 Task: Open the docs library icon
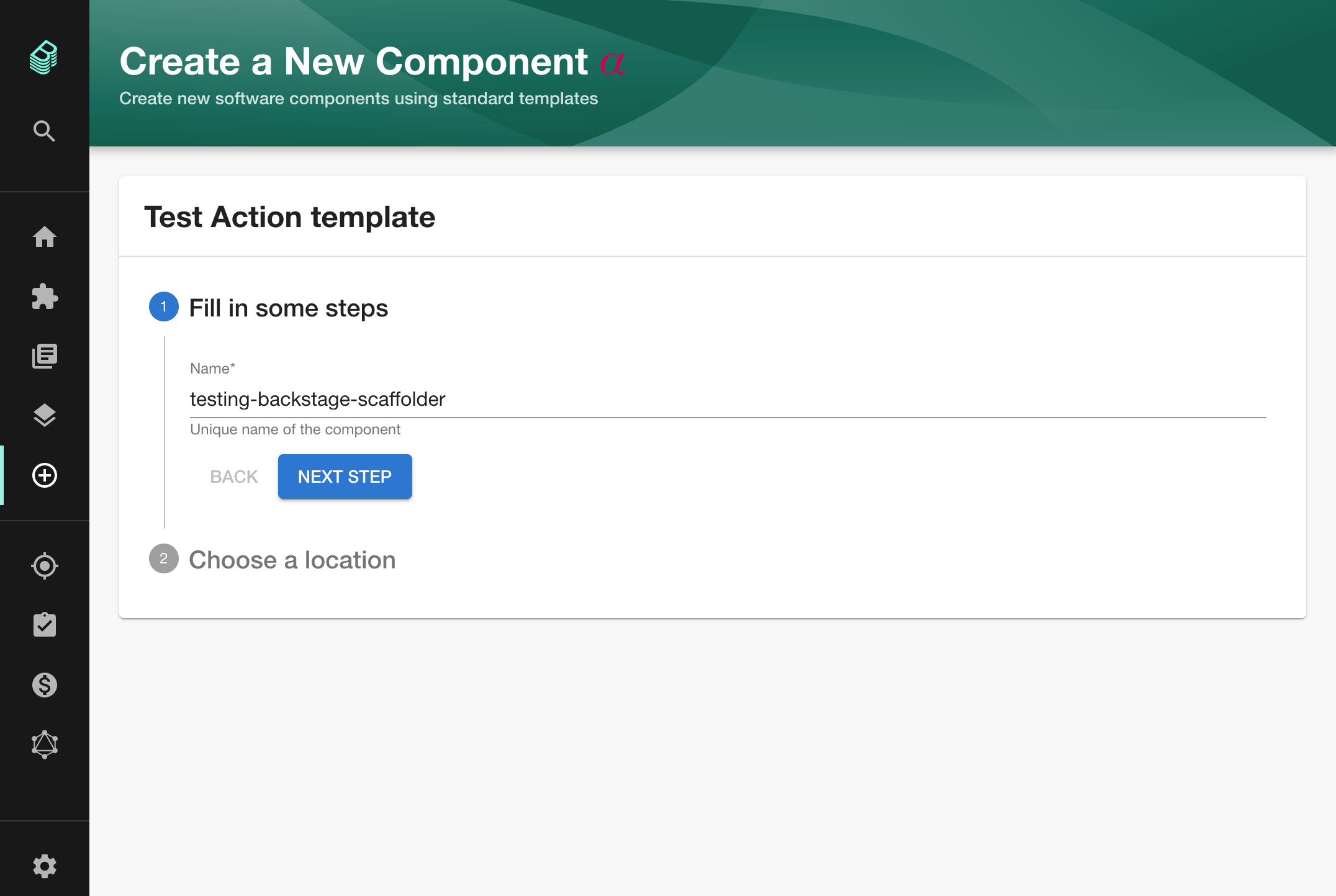tap(44, 356)
